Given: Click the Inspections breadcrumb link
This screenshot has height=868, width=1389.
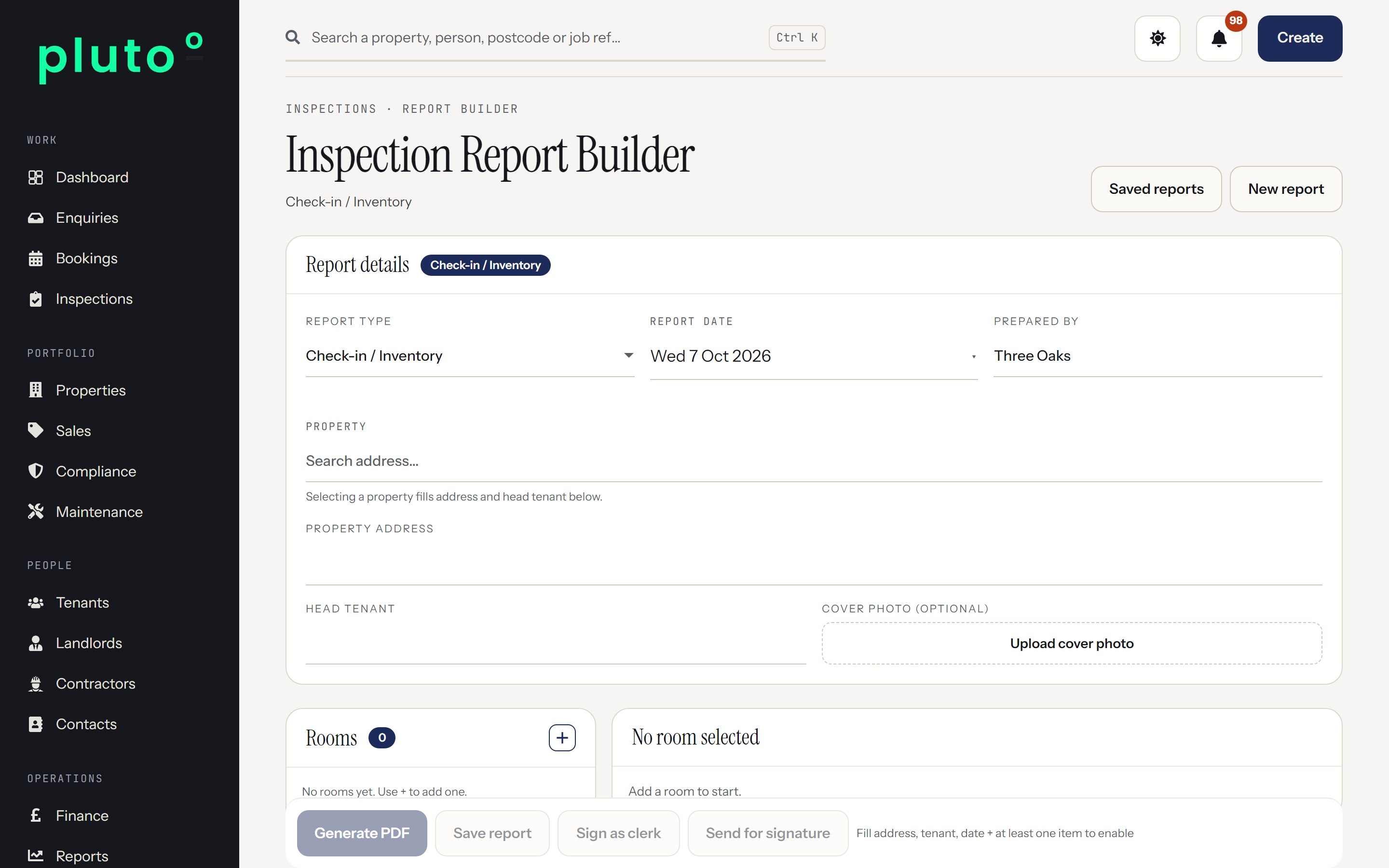Looking at the screenshot, I should click(x=331, y=109).
